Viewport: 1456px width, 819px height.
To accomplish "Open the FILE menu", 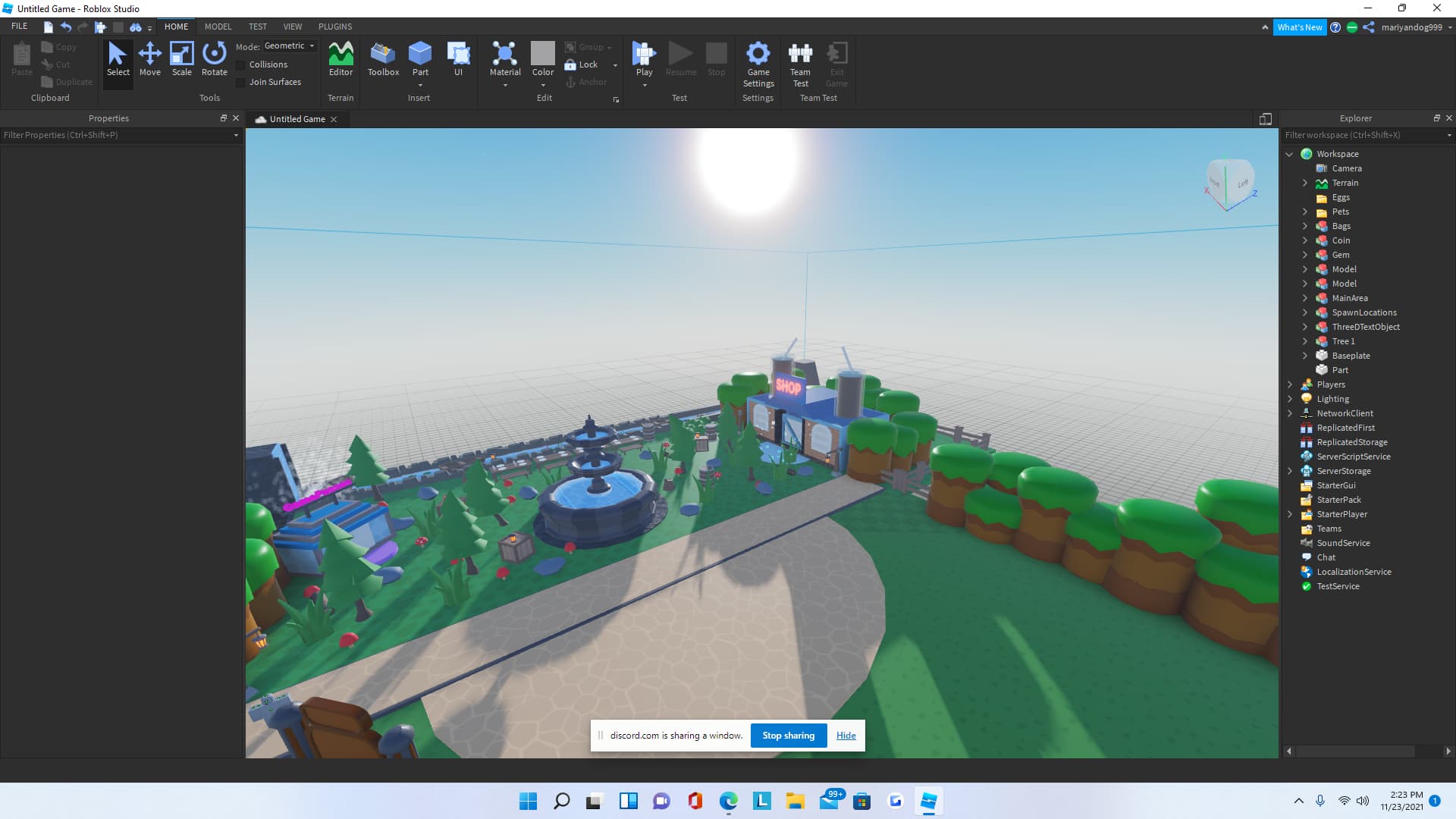I will [x=19, y=26].
